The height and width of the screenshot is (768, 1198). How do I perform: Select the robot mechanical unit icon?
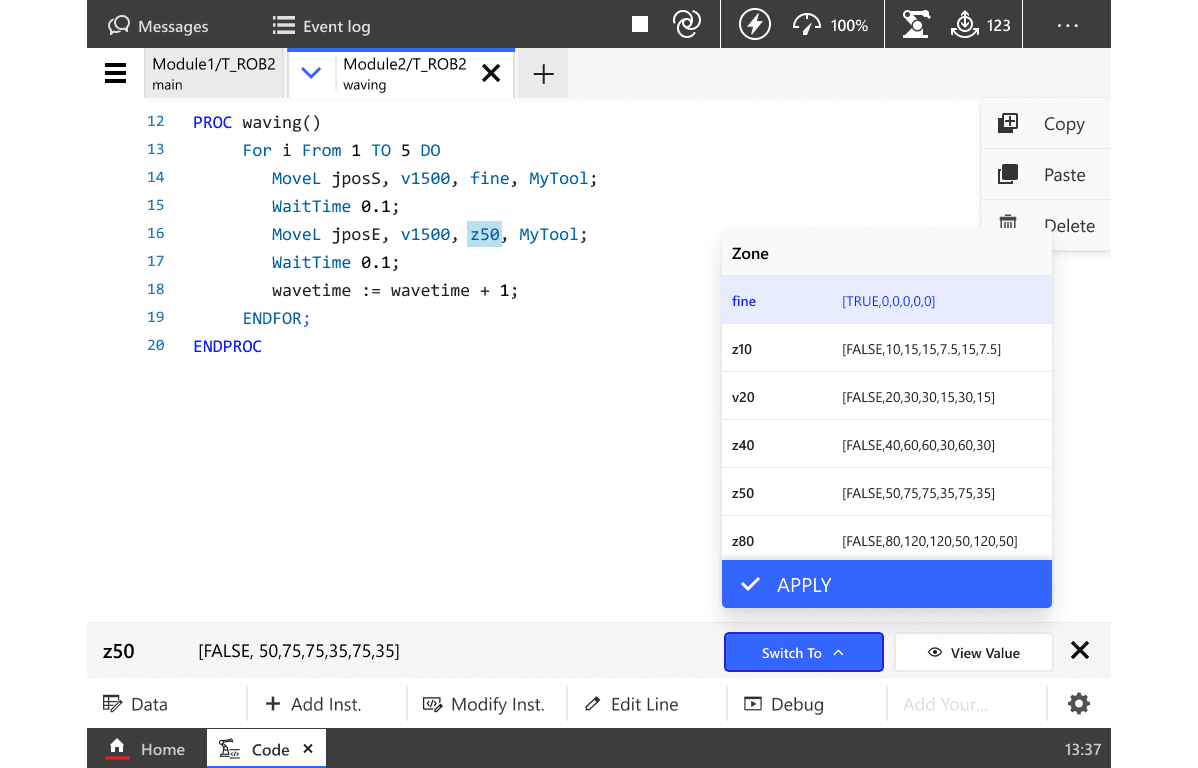tap(915, 24)
